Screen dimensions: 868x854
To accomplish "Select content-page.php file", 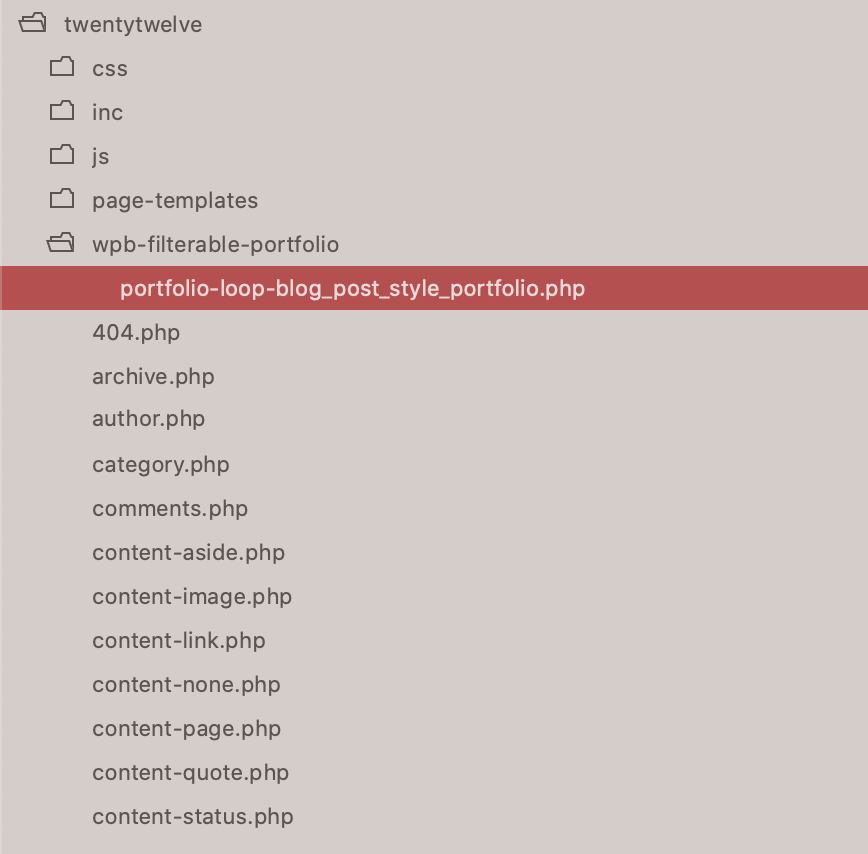I will pos(187,729).
